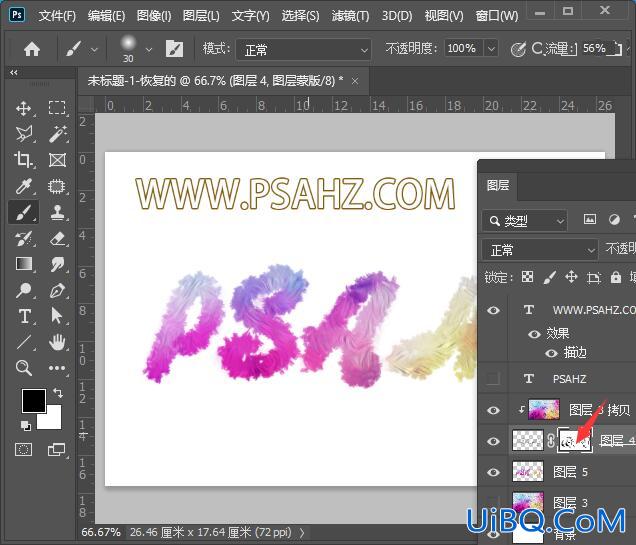636x545 pixels.
Task: Select the Polygonal Lasso tool
Action: 24,134
